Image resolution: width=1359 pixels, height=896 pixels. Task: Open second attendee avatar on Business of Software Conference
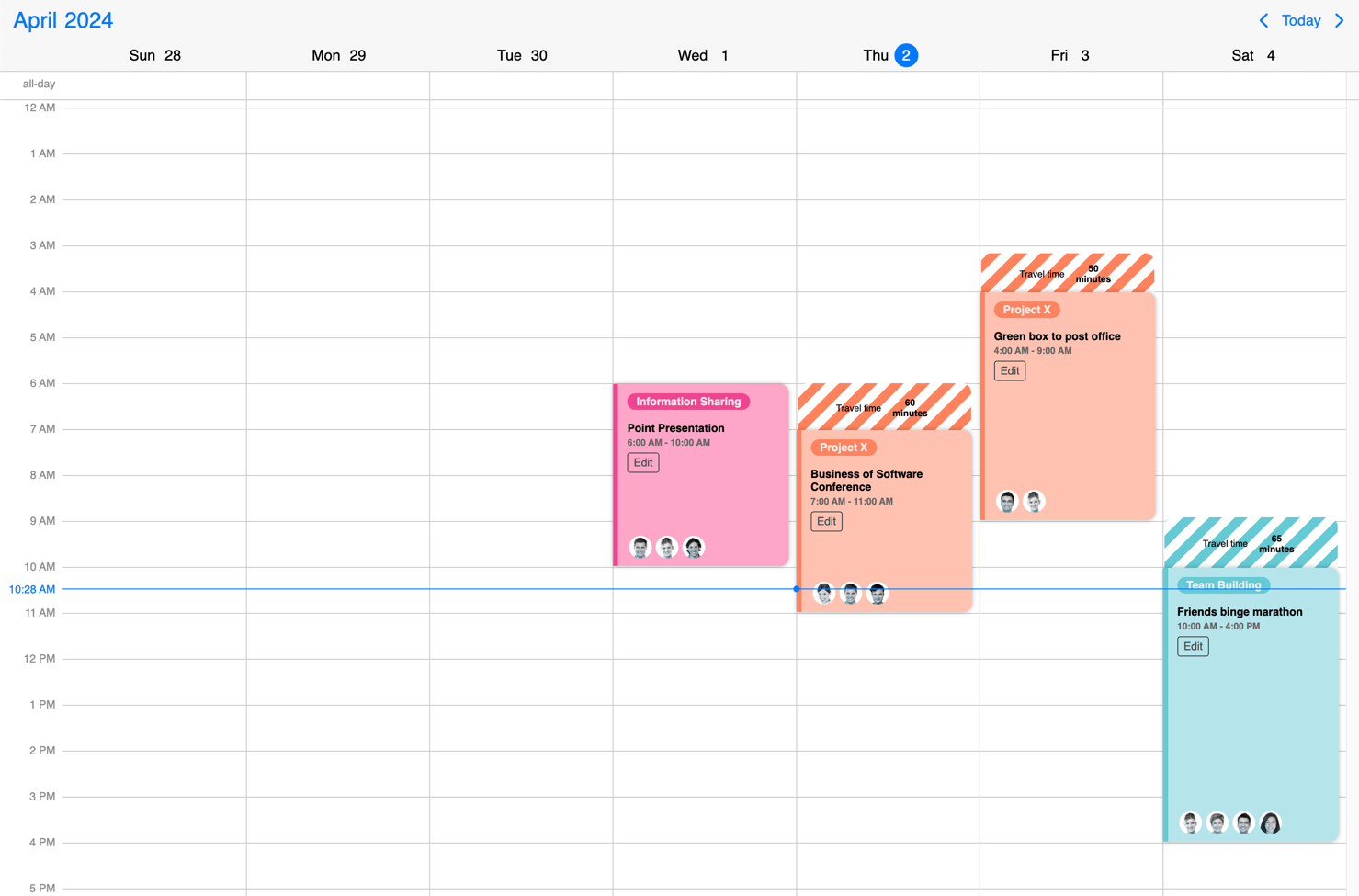851,593
